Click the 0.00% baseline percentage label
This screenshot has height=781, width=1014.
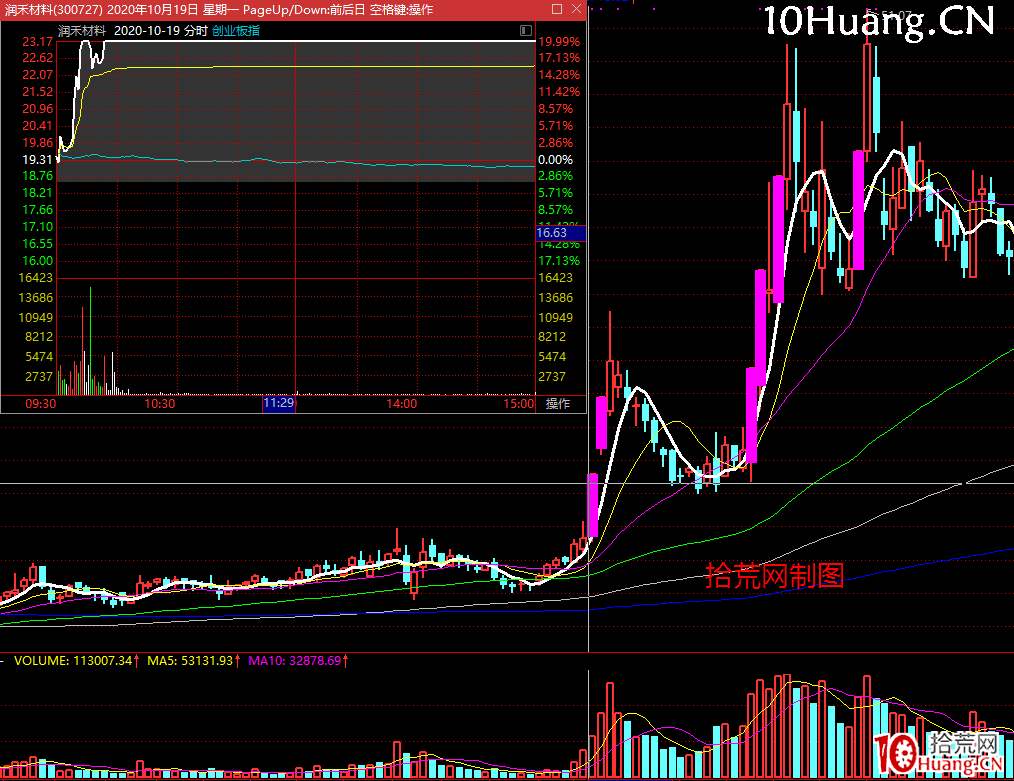556,159
